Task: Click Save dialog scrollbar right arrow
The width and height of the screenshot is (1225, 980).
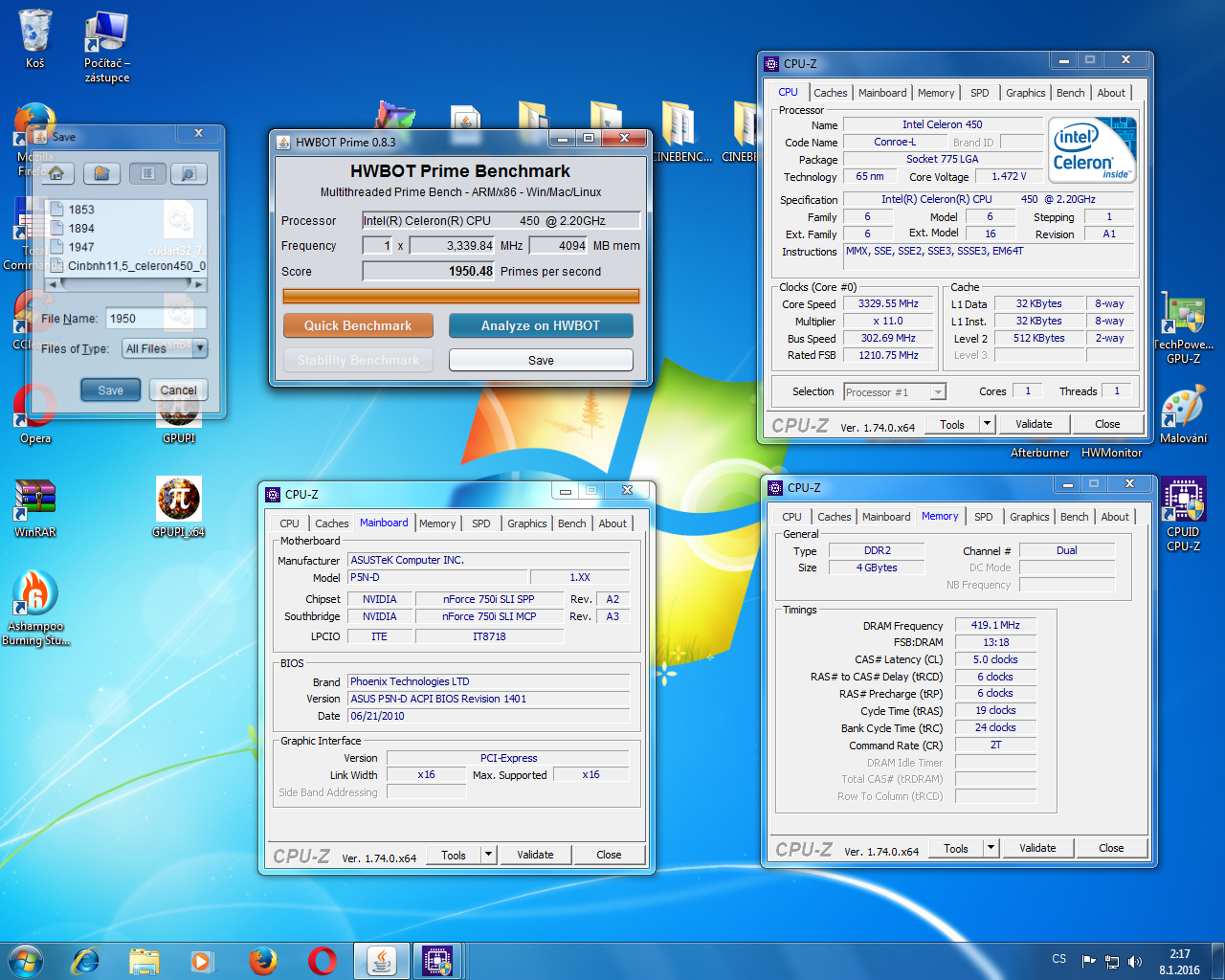Action: [199, 284]
